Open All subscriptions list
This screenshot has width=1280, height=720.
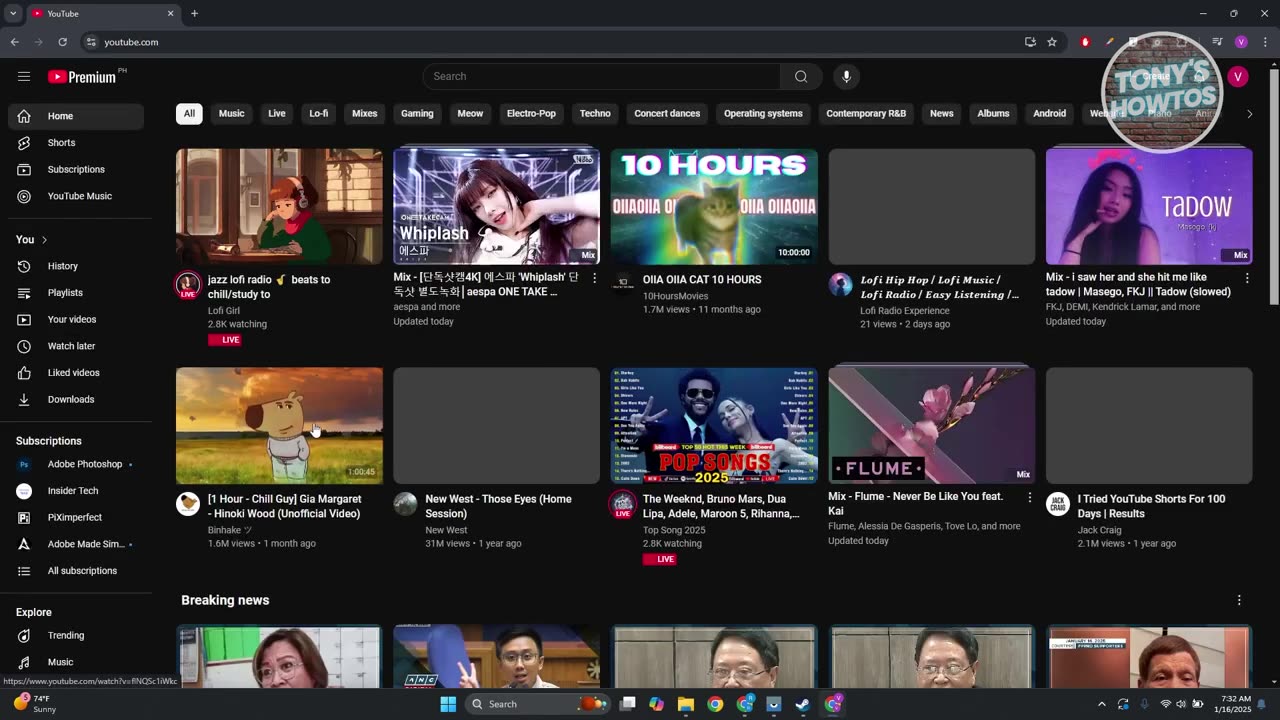76,571
